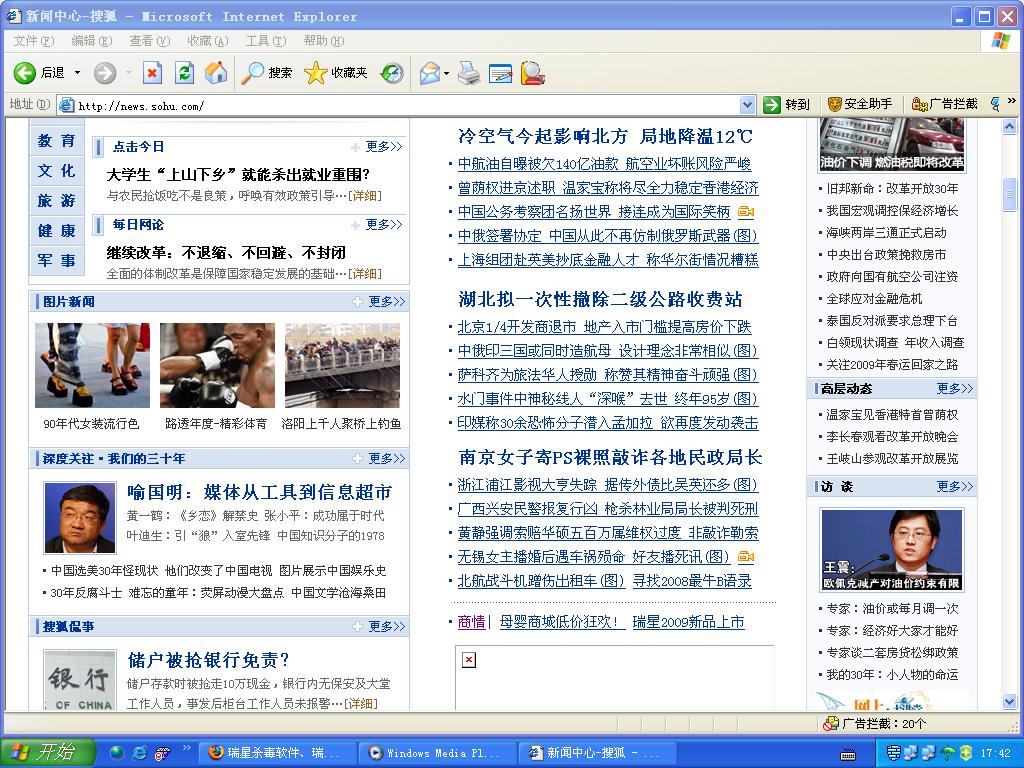This screenshot has height=768, width=1024.
Task: Open 收藏夹 favorites star button
Action: tap(336, 73)
